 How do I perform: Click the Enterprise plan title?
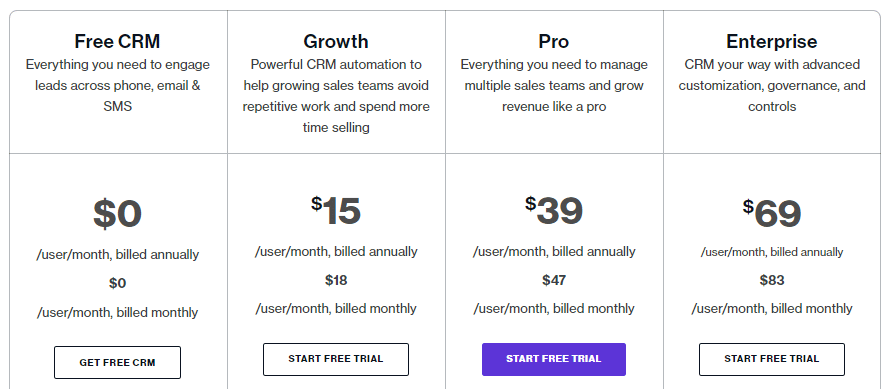tap(771, 41)
